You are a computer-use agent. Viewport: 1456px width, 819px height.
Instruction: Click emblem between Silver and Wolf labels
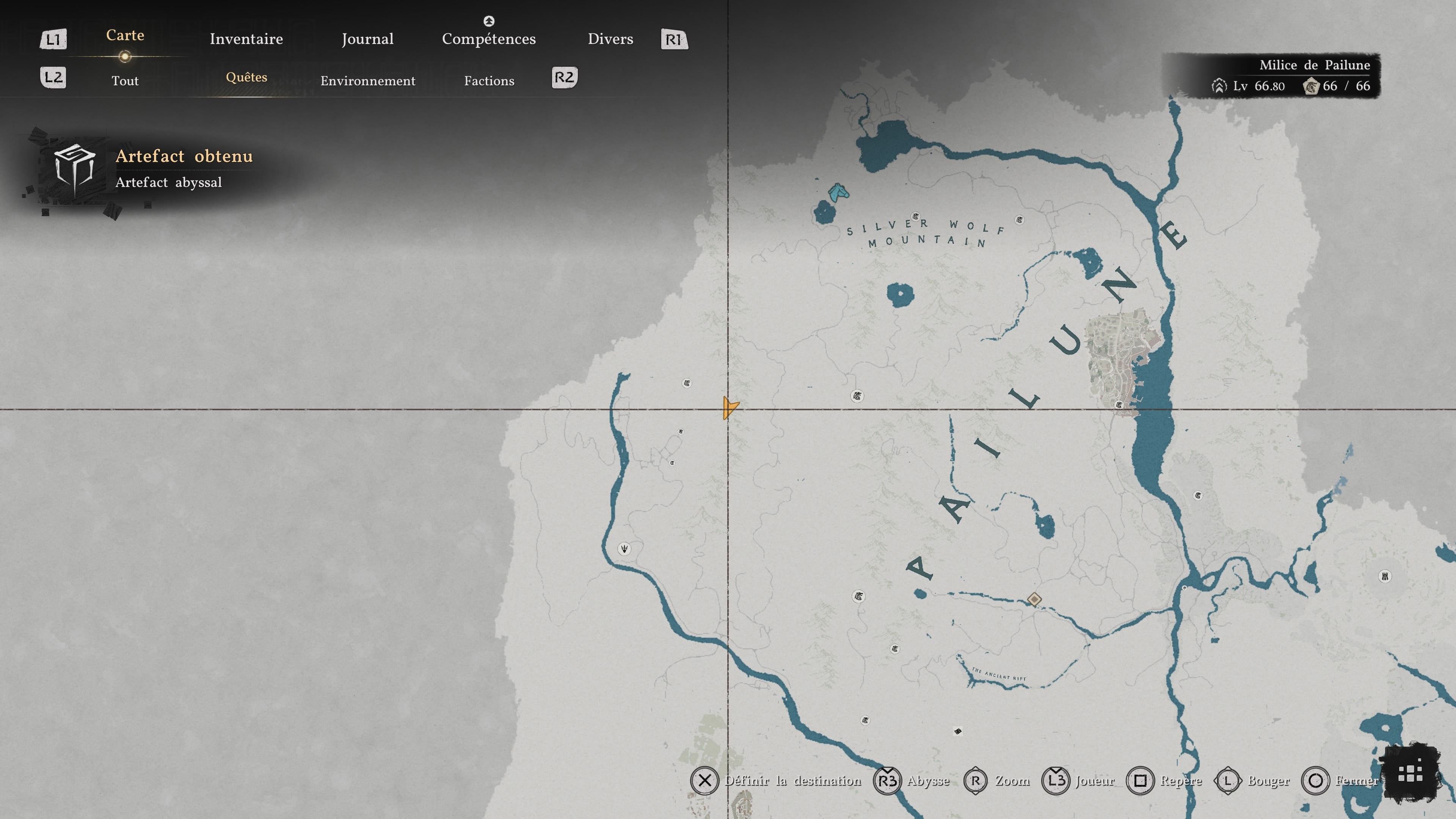916,217
